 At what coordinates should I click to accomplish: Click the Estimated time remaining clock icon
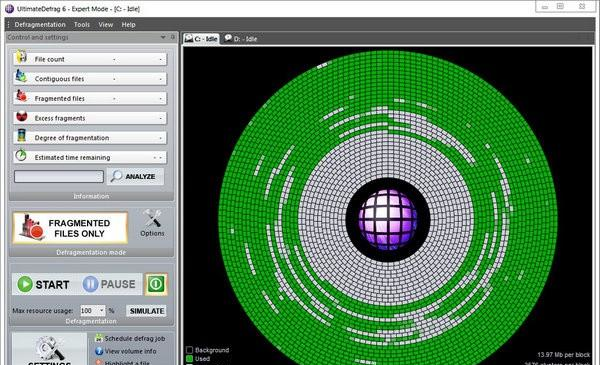[21, 155]
